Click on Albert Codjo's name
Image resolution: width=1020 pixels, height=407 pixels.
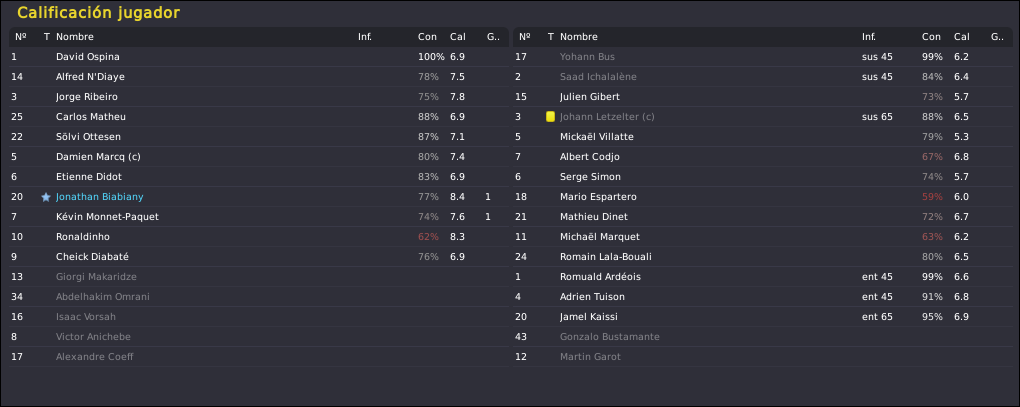[x=589, y=157]
